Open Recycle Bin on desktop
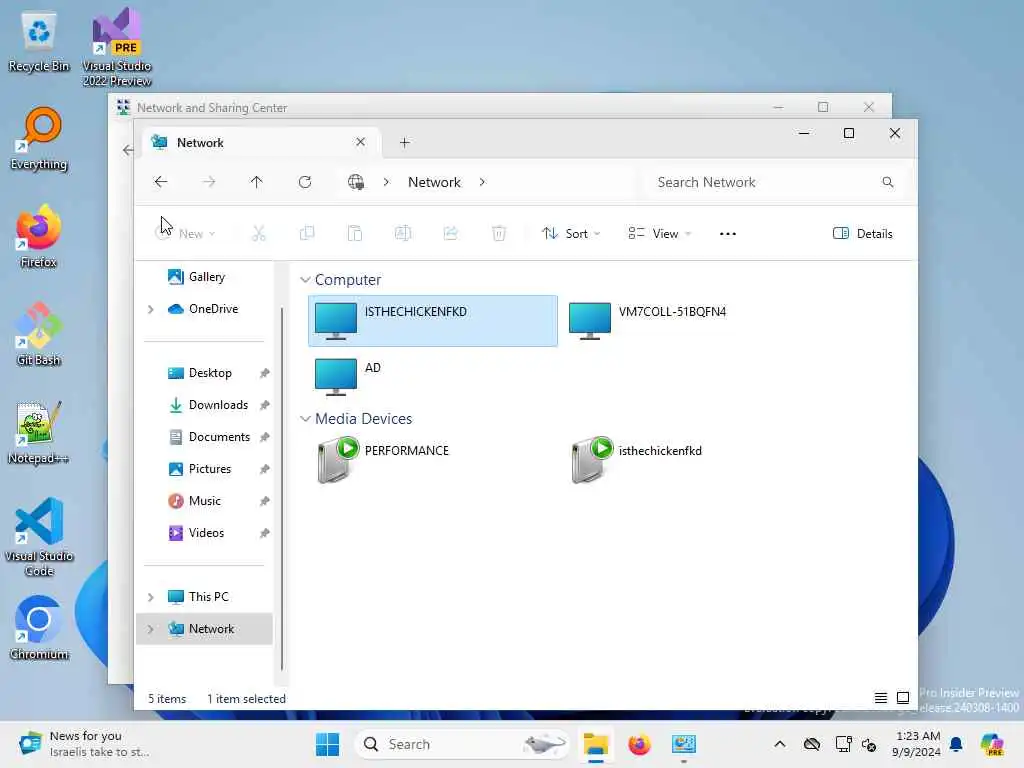1024x768 pixels. pyautogui.click(x=39, y=41)
